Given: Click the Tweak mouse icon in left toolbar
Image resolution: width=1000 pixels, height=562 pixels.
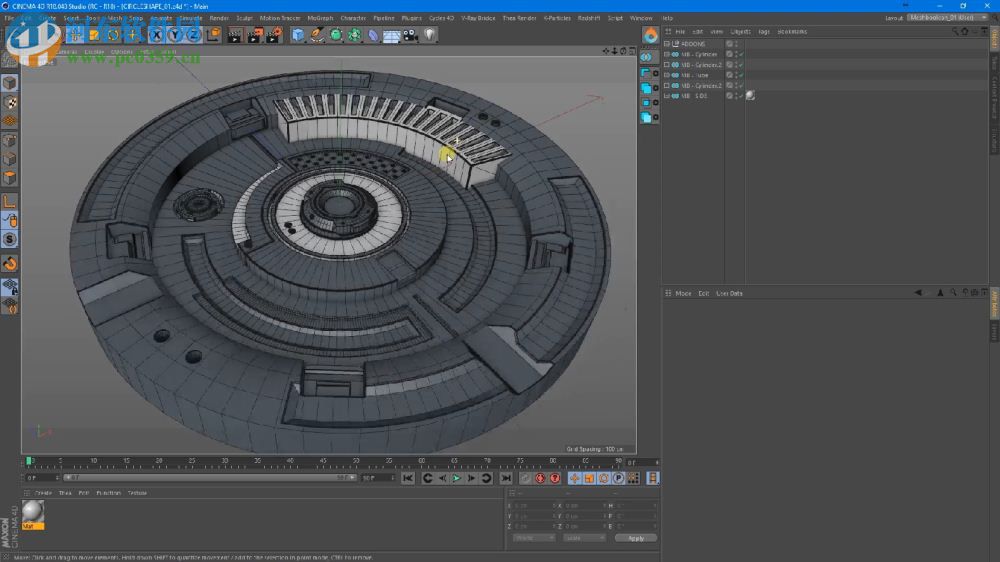Looking at the screenshot, I should point(10,221).
